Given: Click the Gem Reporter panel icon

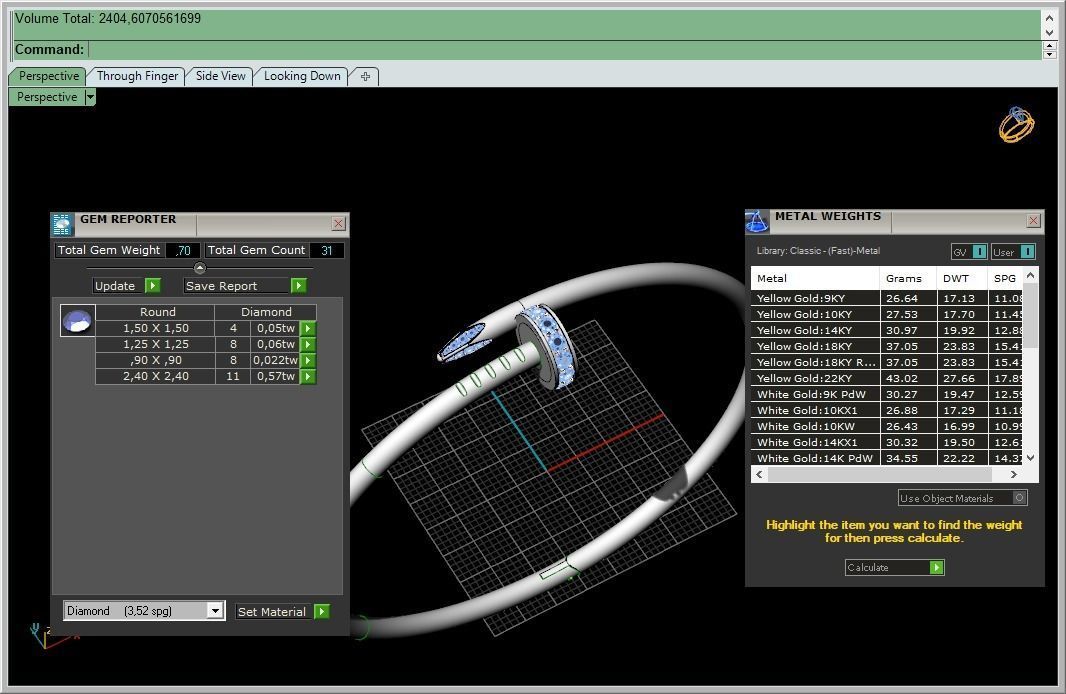Looking at the screenshot, I should coord(63,224).
